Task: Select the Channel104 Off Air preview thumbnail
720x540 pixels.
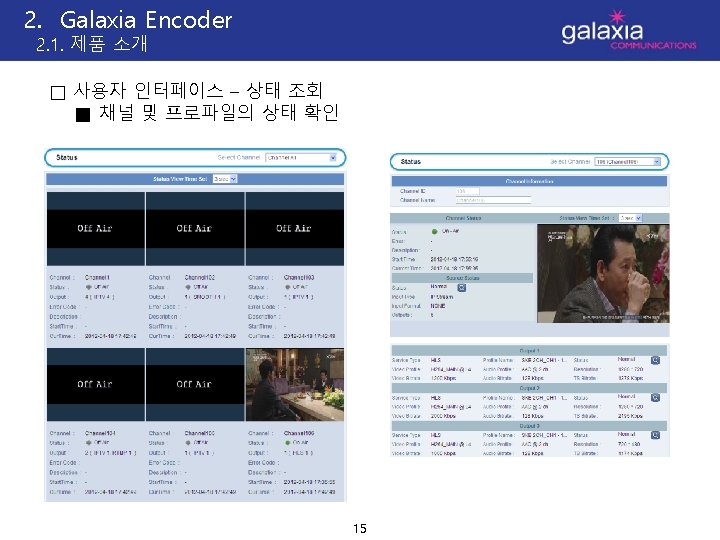Action: [x=96, y=384]
